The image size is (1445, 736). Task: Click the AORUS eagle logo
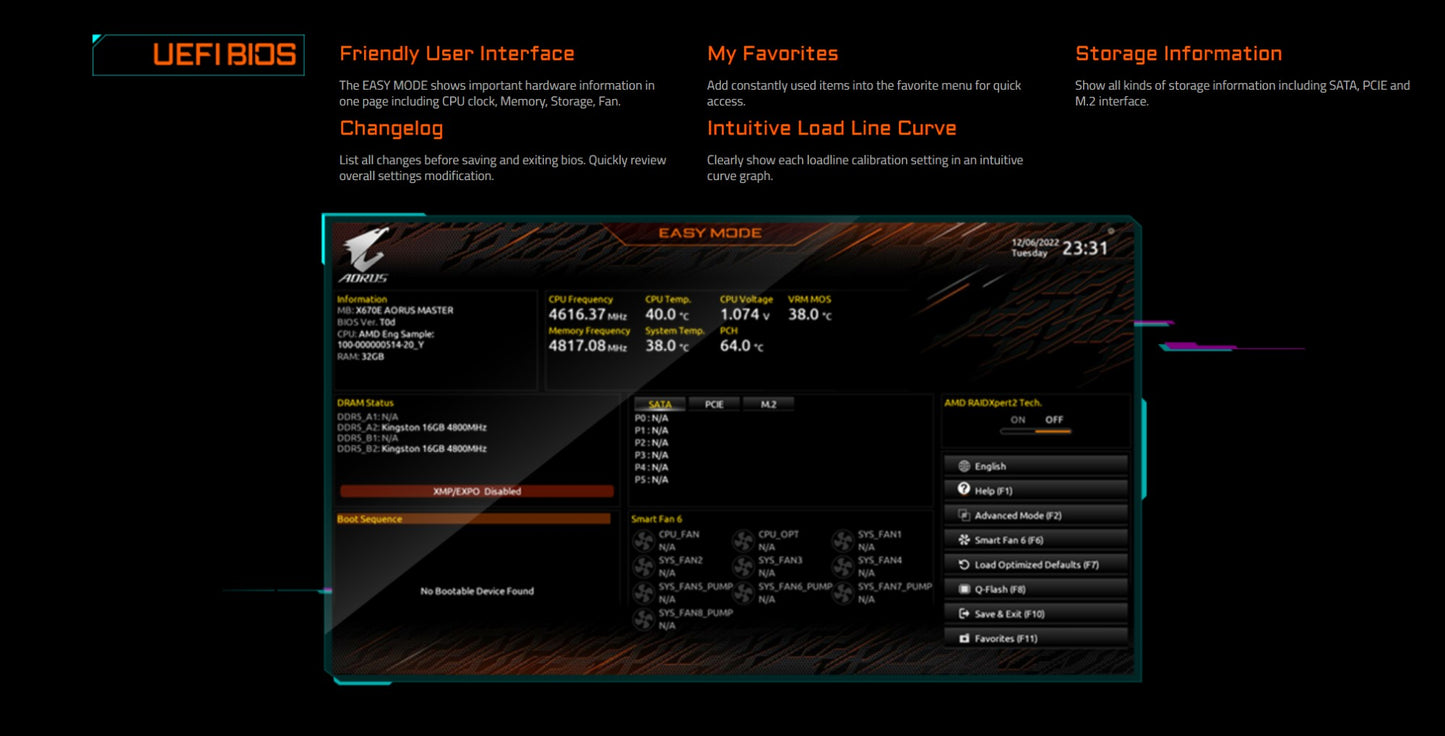tap(364, 254)
